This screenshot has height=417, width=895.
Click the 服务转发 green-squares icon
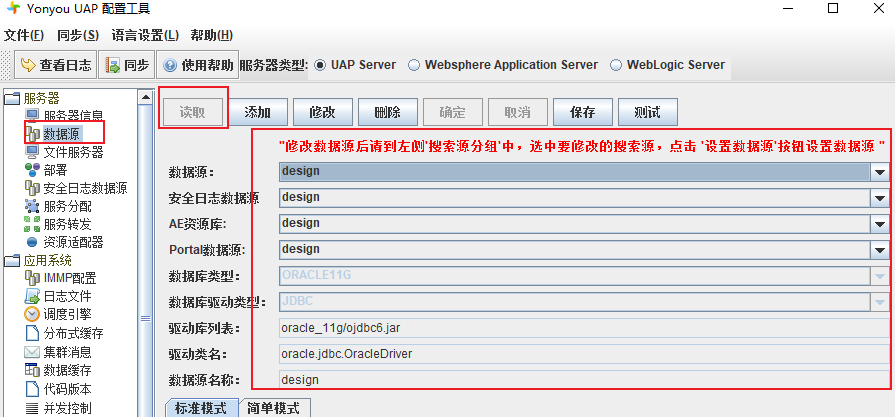coord(32,224)
